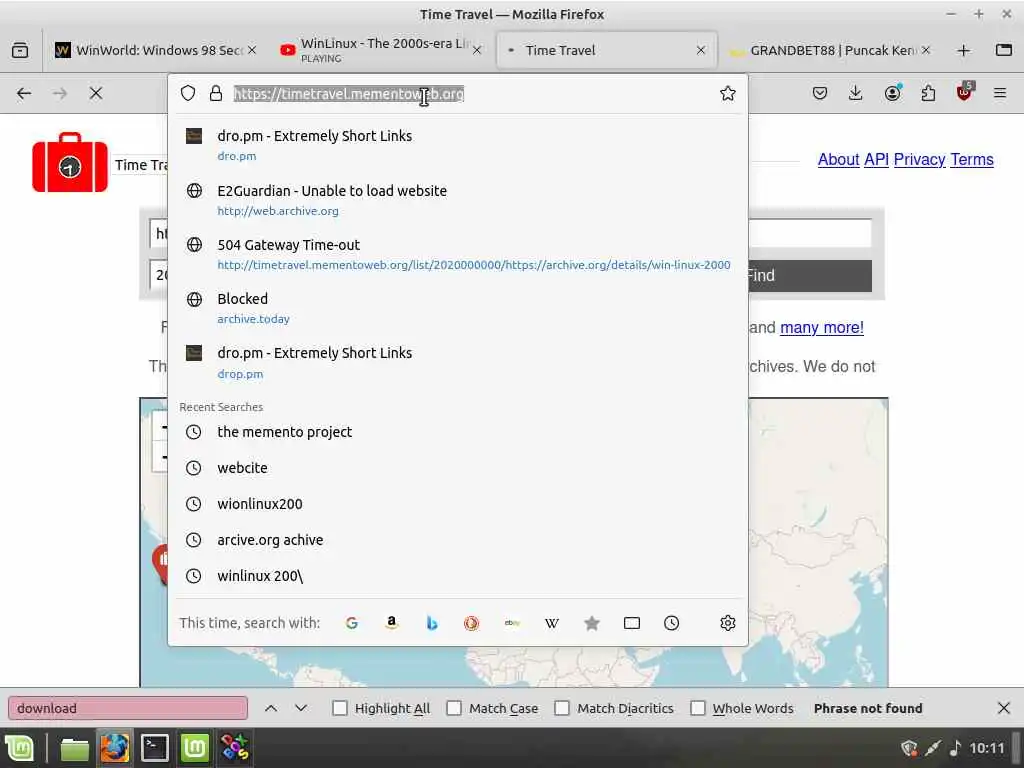
Task: Click in the address bar URL field
Action: point(474,93)
